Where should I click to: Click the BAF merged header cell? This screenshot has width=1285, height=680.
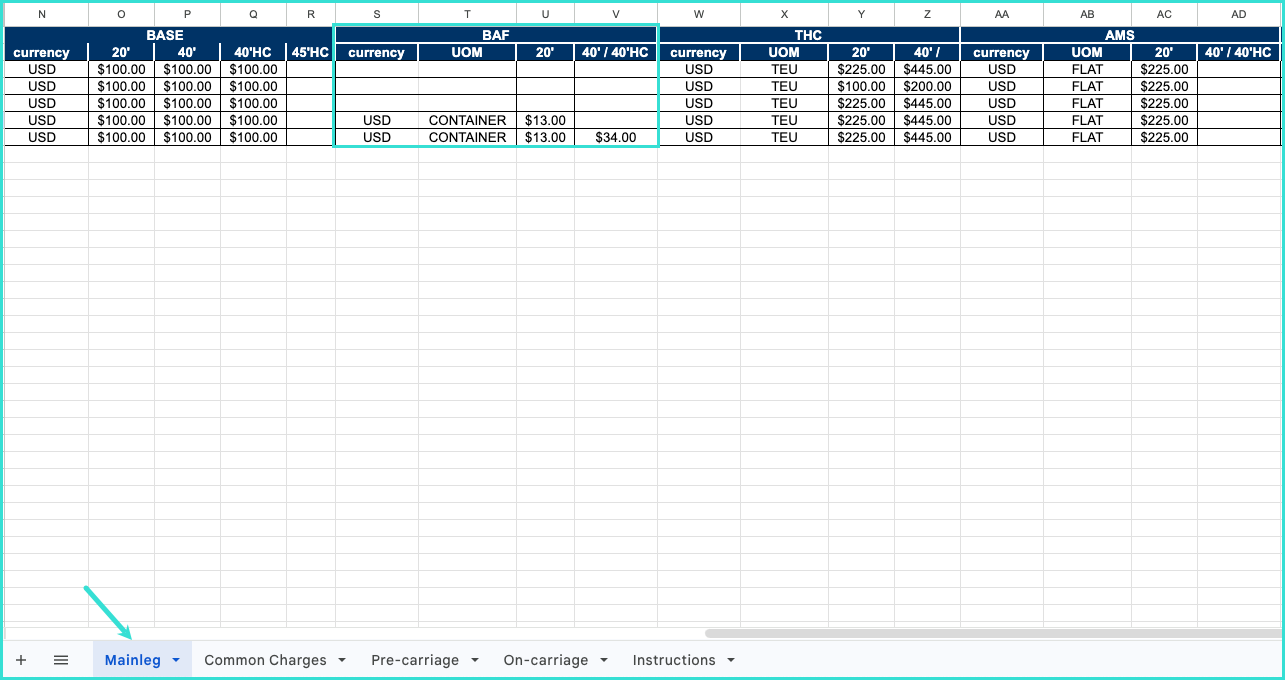click(496, 35)
